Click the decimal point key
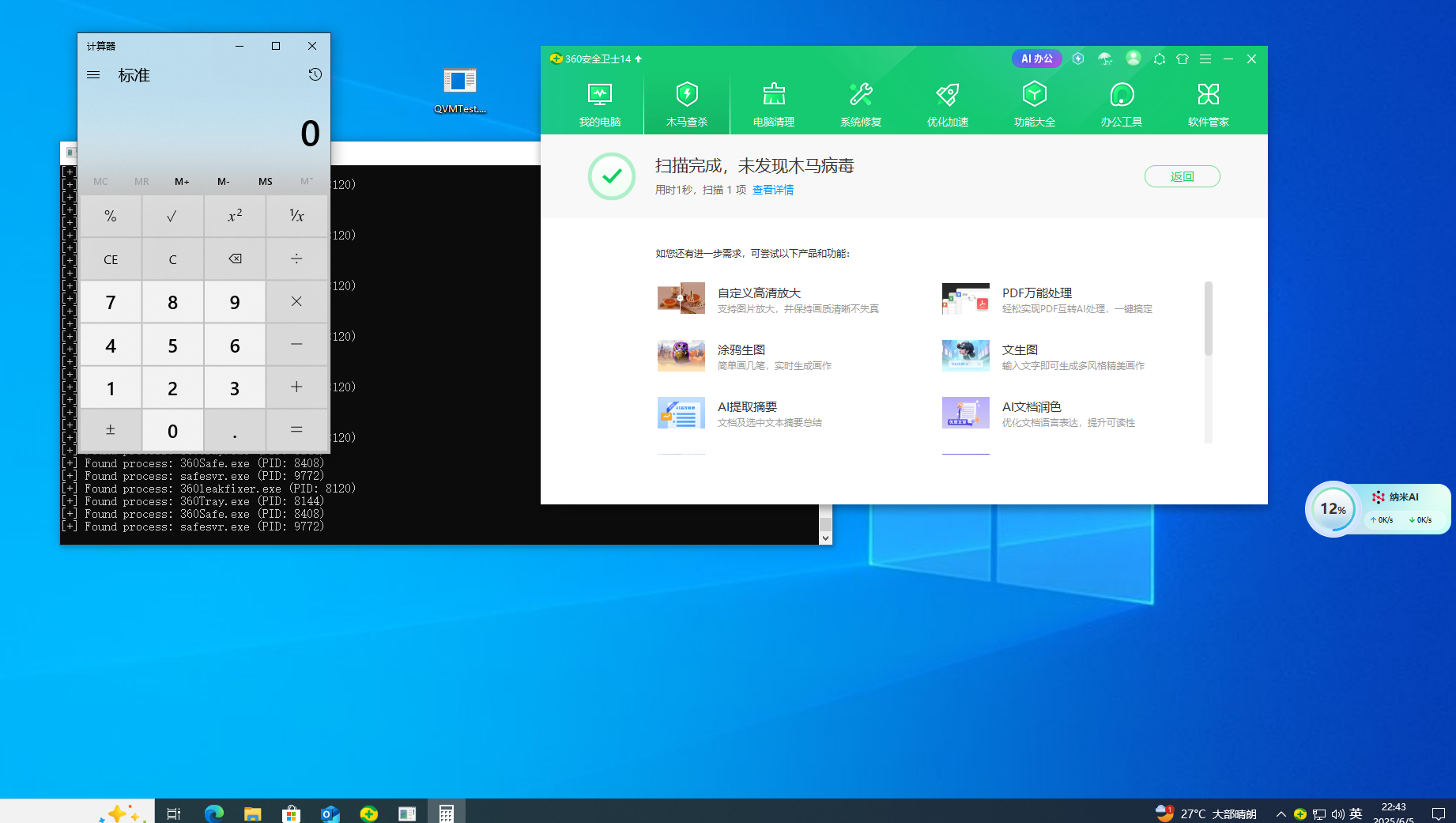Screen dimensions: 1456x823 (x=235, y=430)
